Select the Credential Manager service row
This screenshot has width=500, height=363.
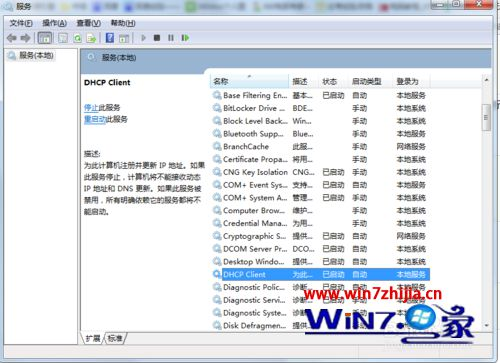point(321,223)
